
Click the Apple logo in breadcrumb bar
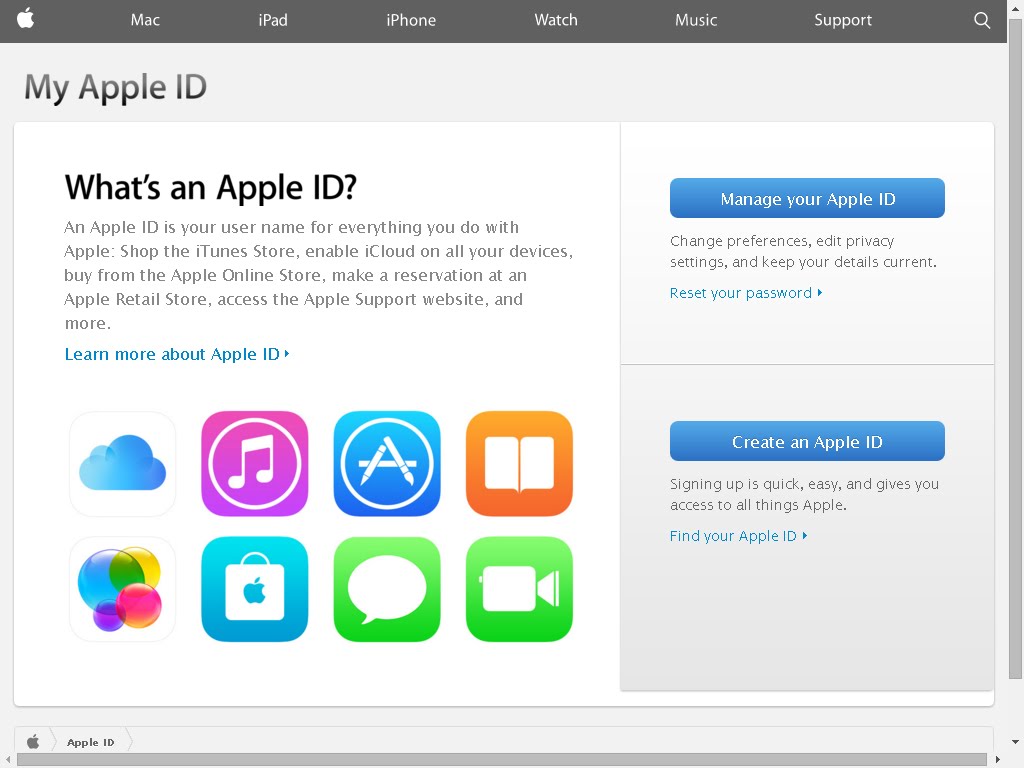click(x=33, y=741)
